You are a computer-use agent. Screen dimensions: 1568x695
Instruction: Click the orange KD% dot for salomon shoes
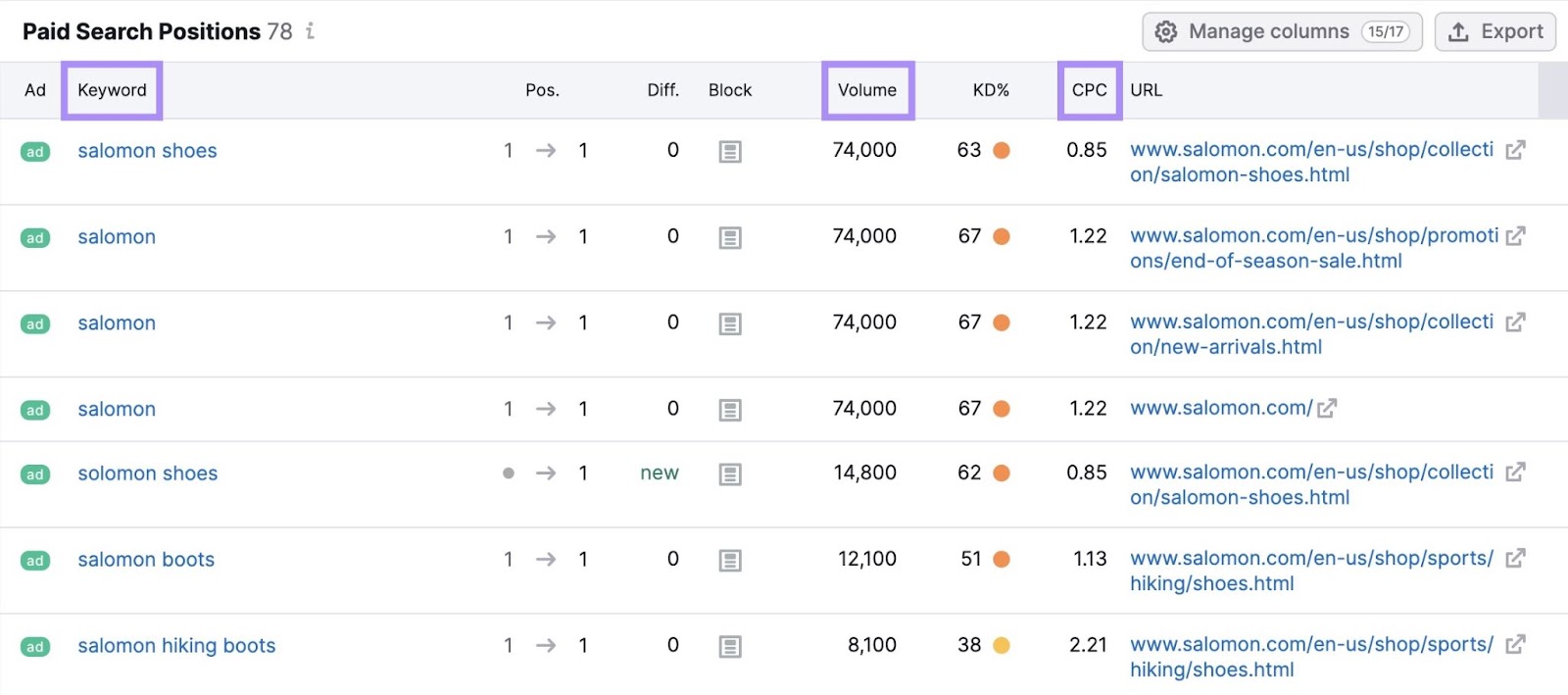[1000, 150]
